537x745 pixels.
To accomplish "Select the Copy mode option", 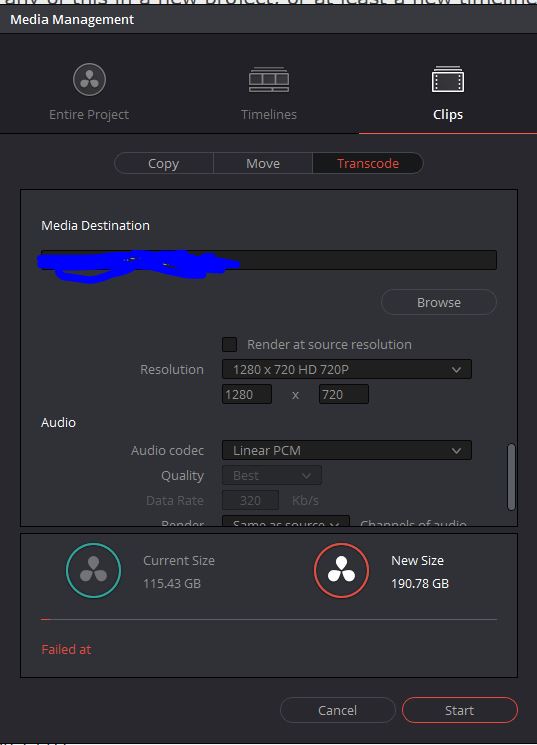I will pos(163,163).
